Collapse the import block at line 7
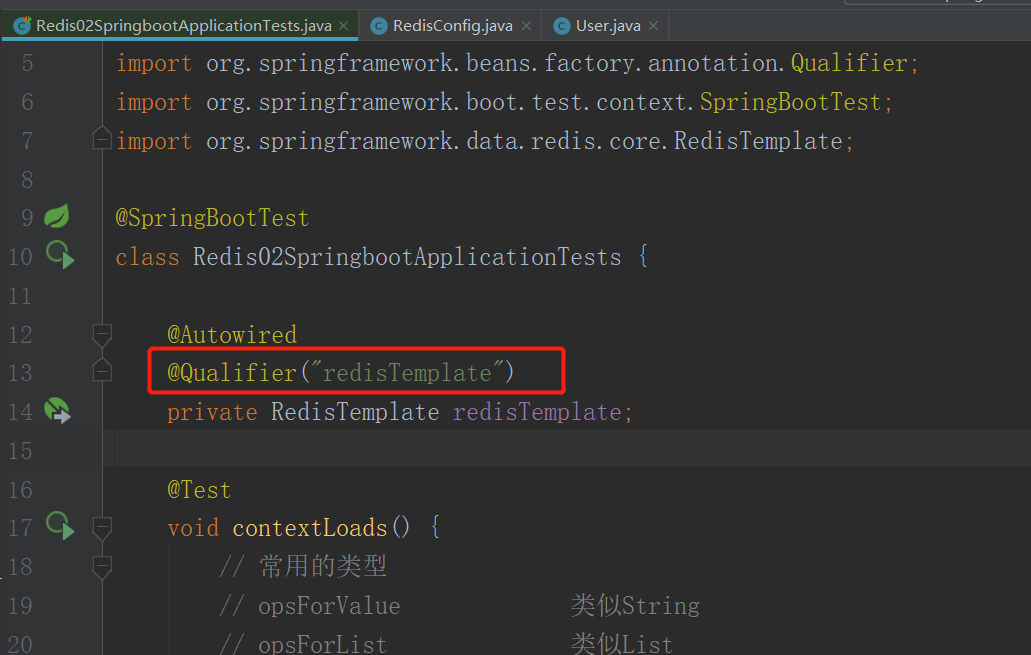This screenshot has width=1031, height=655. (x=101, y=138)
